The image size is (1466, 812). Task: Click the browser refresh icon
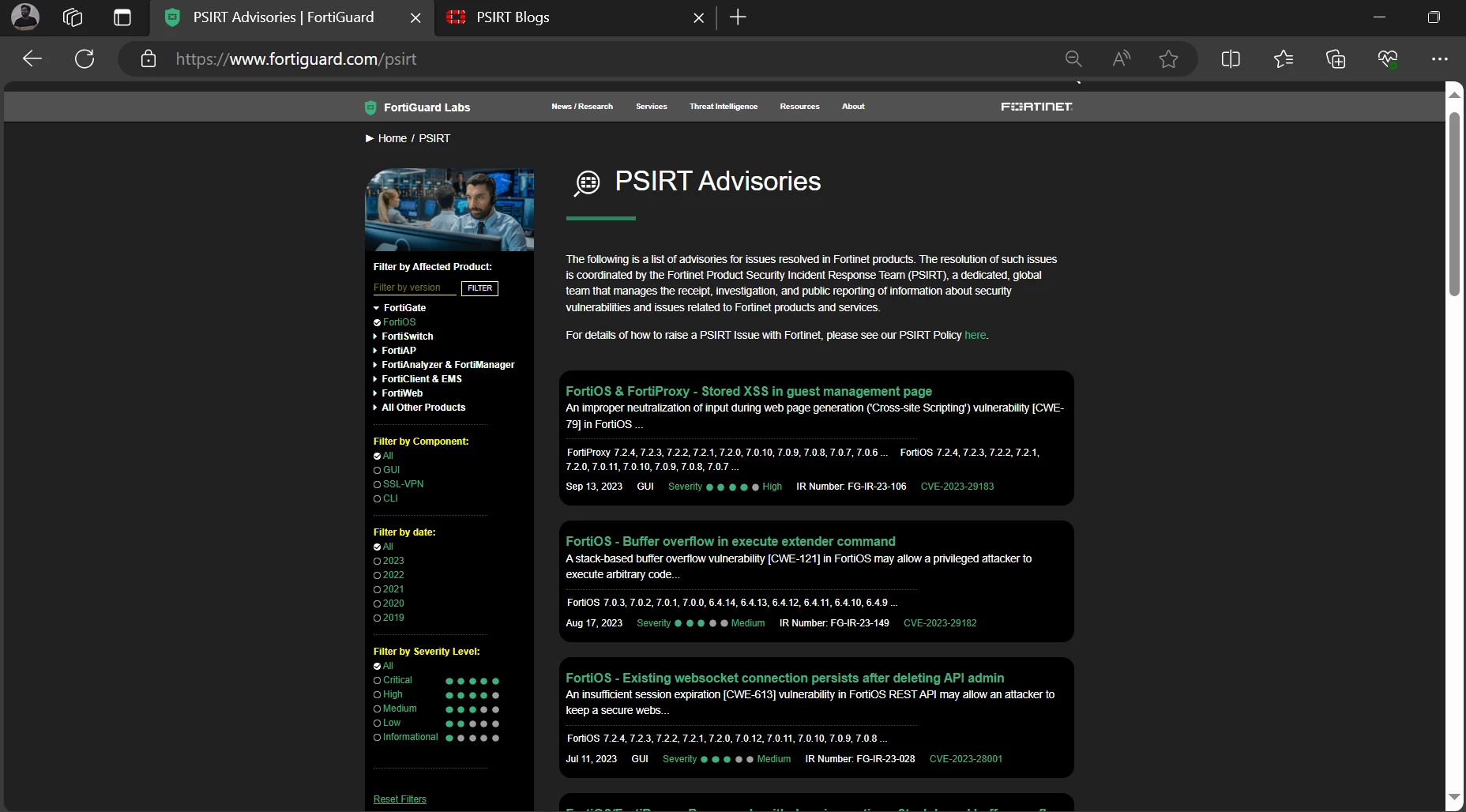click(85, 58)
